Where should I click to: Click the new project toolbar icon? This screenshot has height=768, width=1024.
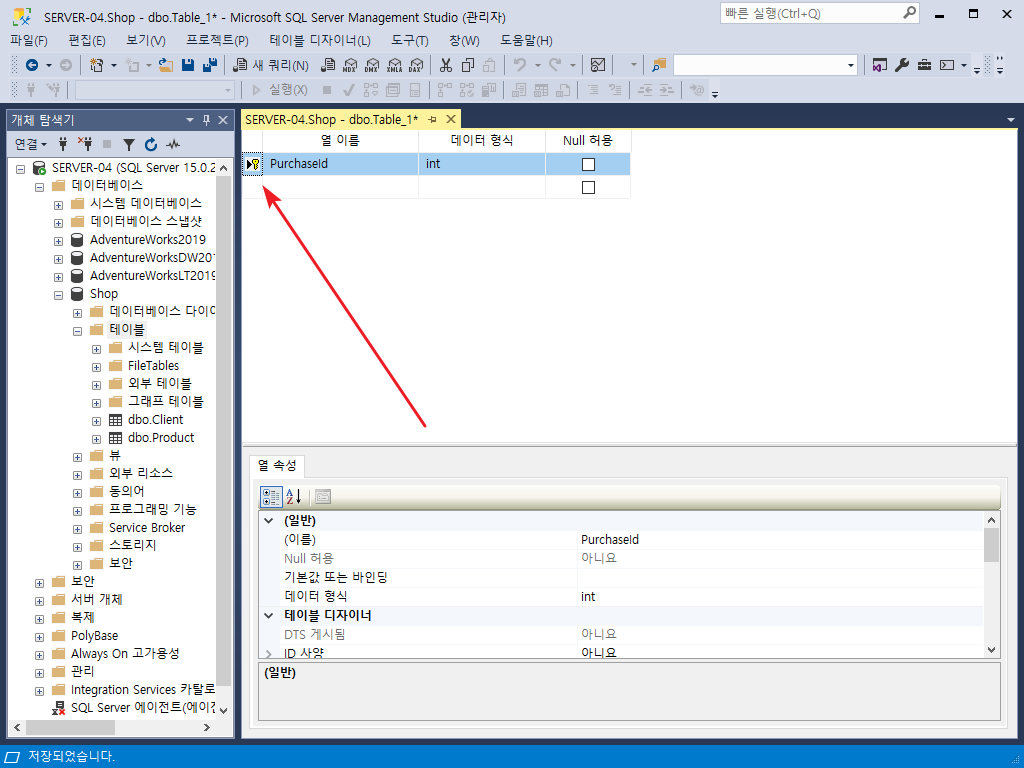97,65
